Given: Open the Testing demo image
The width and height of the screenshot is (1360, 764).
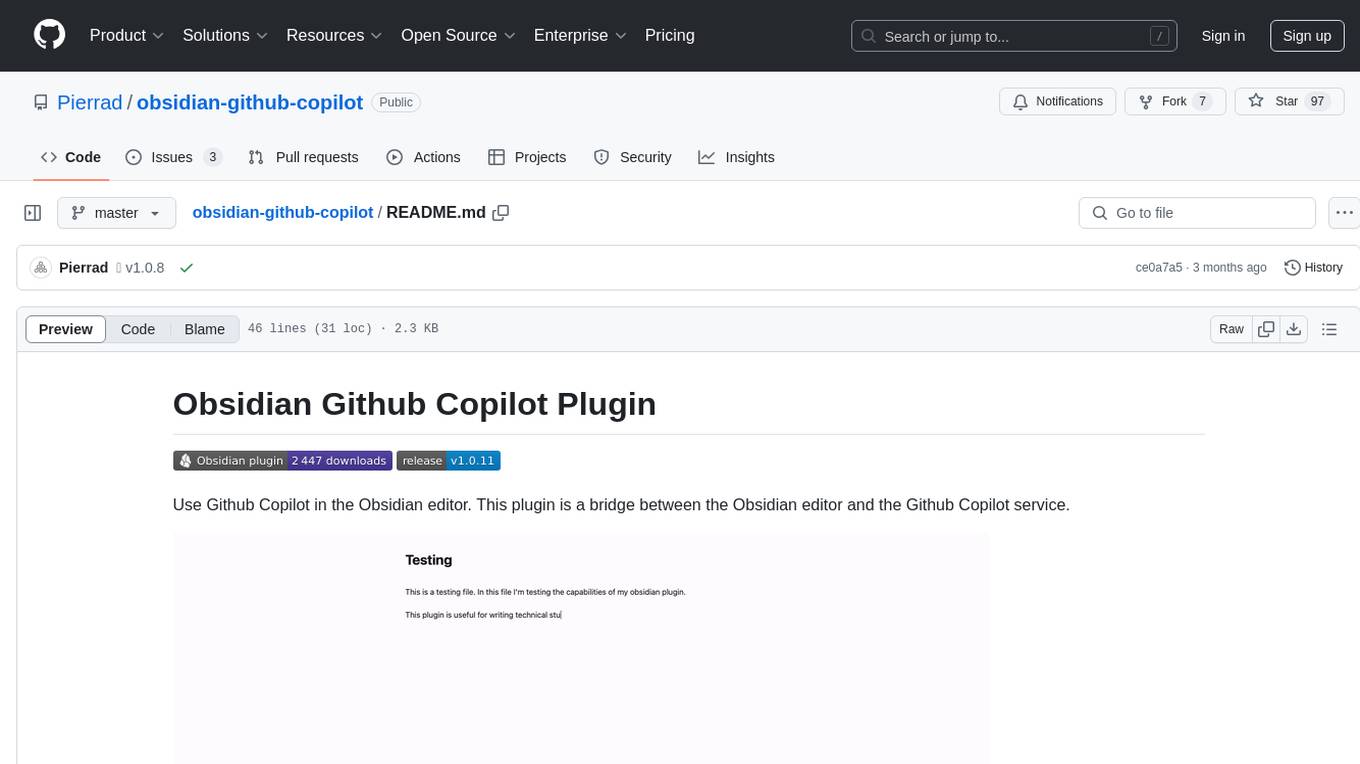Looking at the screenshot, I should tap(581, 648).
